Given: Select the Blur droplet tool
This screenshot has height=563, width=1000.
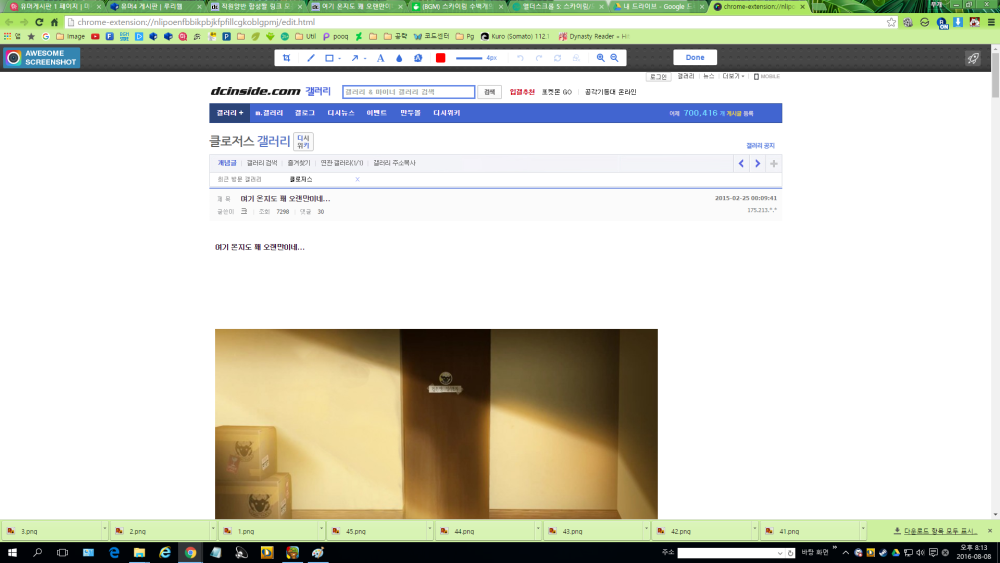Looking at the screenshot, I should pos(399,58).
